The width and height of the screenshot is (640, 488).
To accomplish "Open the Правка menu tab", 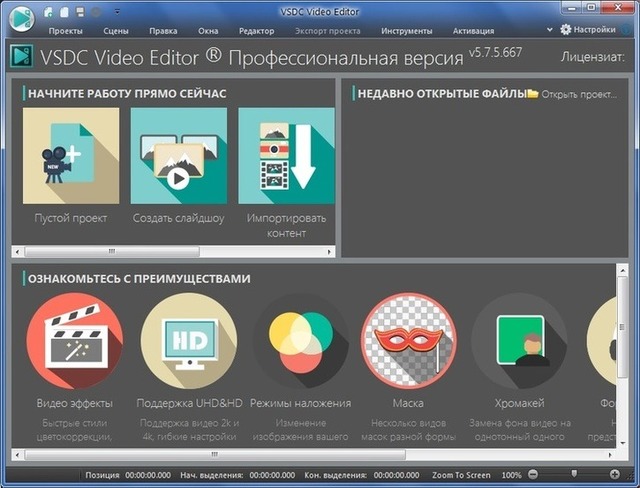I will [163, 31].
